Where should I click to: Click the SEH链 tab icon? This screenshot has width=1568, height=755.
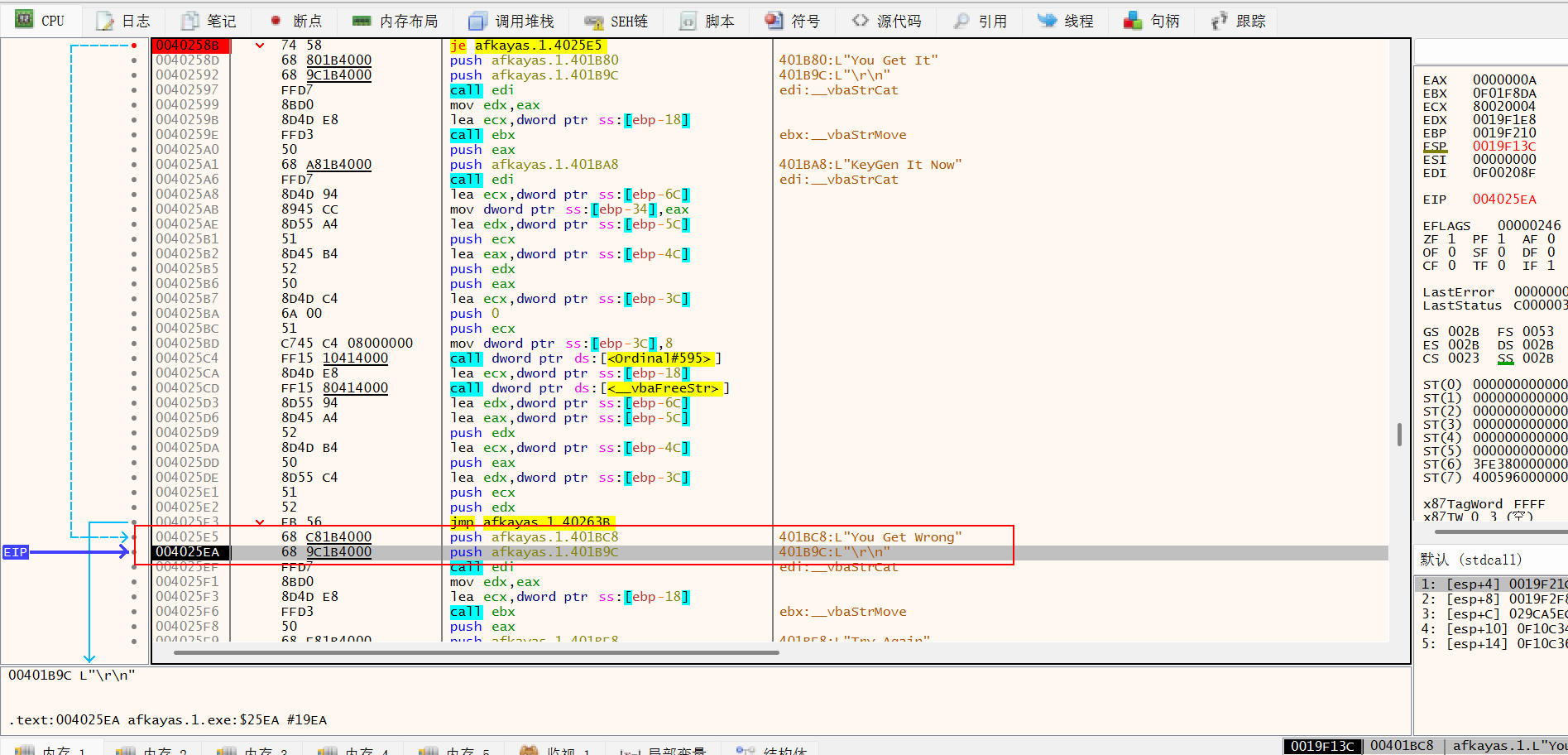tap(593, 22)
